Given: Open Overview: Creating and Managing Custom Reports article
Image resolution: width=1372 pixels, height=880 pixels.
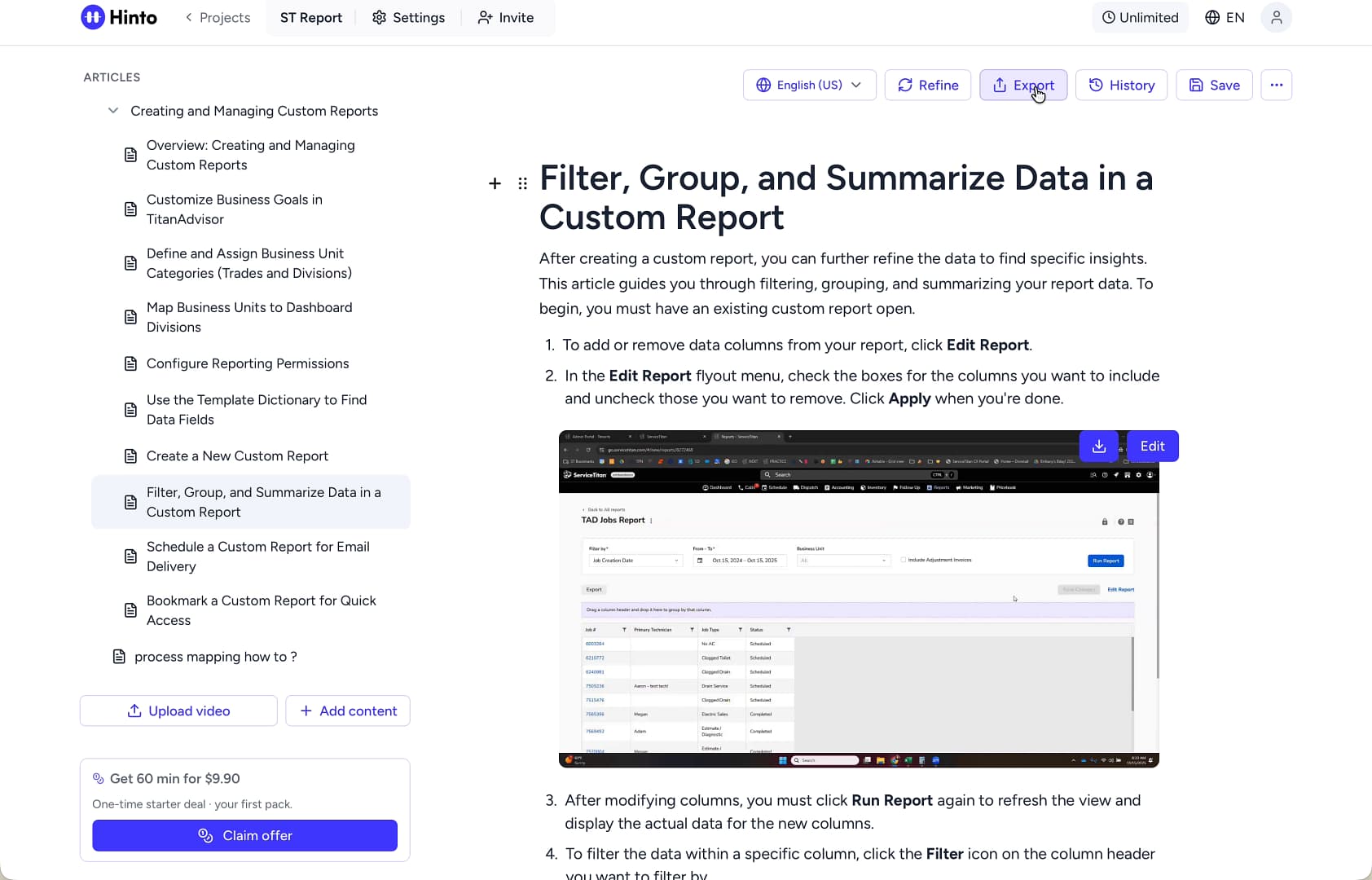Looking at the screenshot, I should point(251,155).
